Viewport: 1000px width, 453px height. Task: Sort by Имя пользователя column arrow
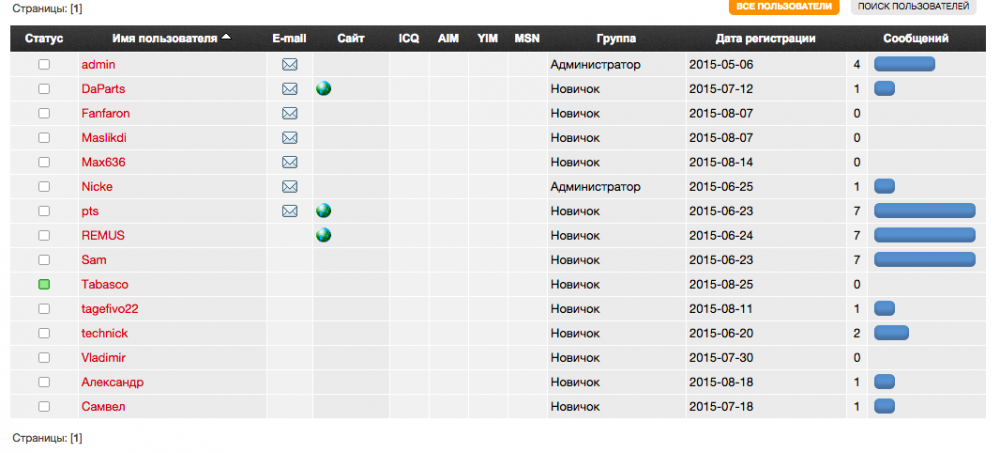coord(226,38)
